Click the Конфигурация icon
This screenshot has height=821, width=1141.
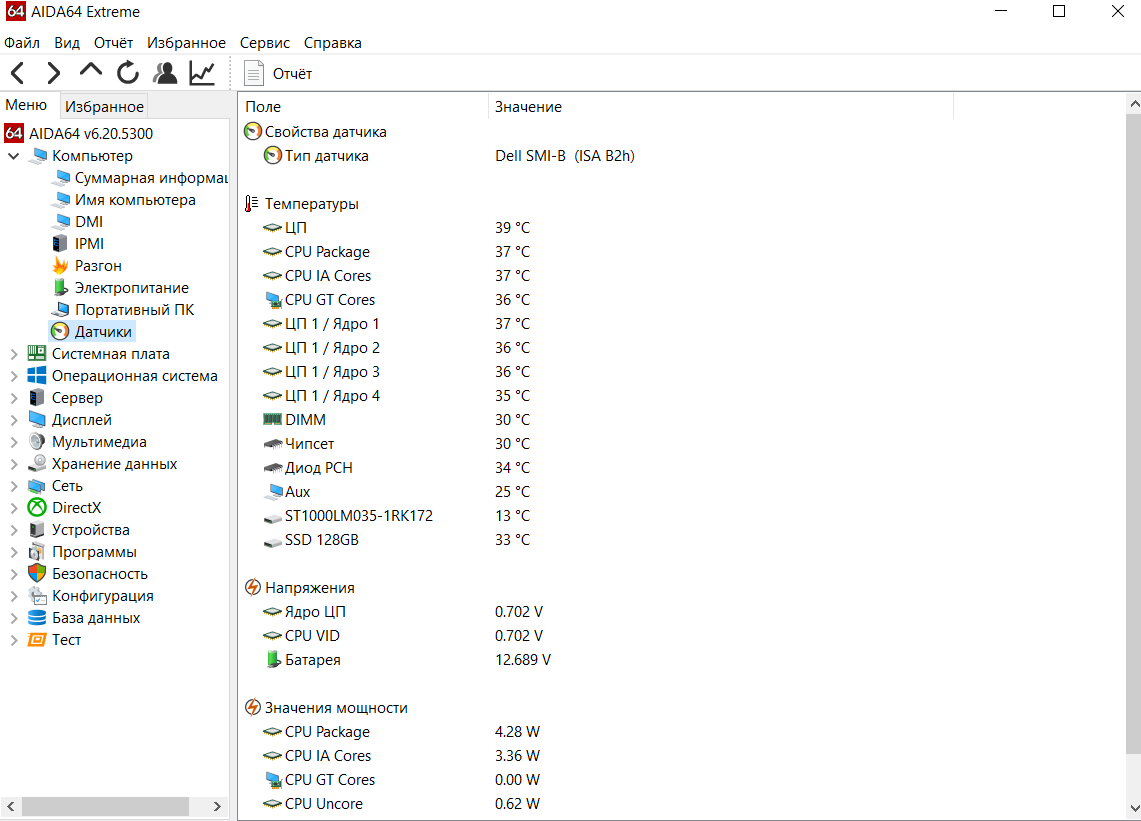point(37,596)
